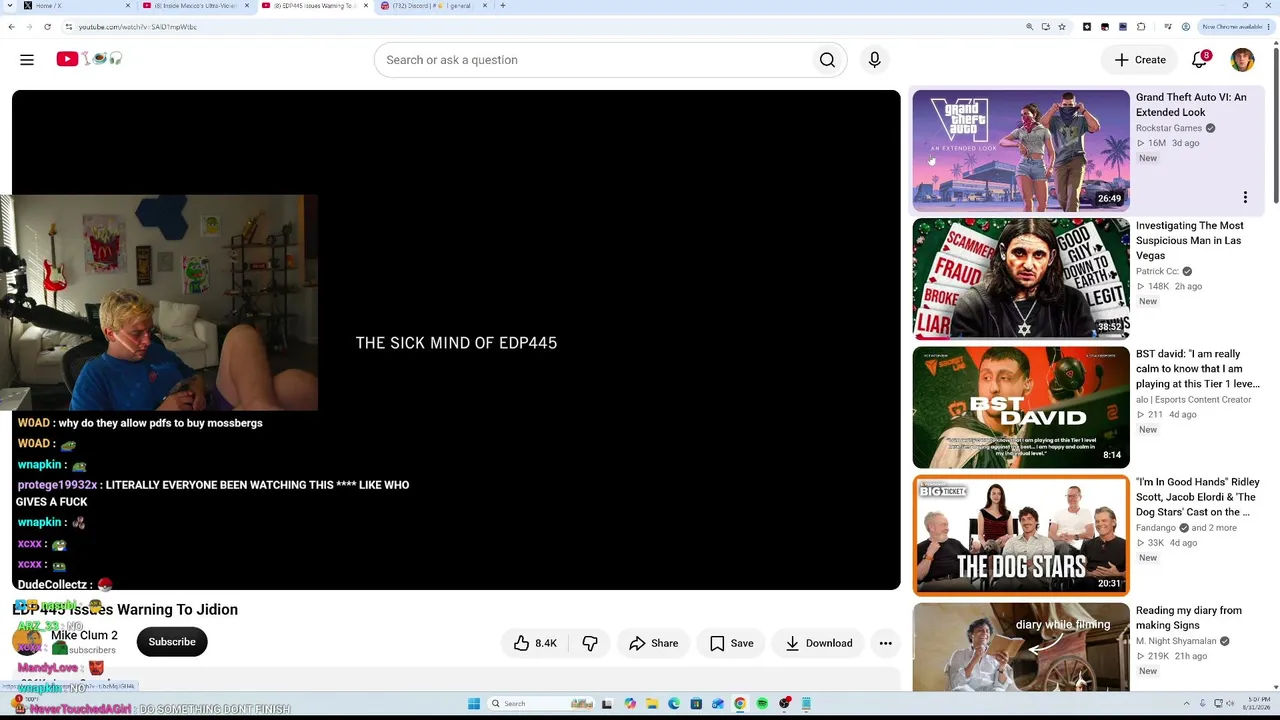Open the account avatar menu
Image resolution: width=1280 pixels, height=720 pixels.
(1242, 60)
